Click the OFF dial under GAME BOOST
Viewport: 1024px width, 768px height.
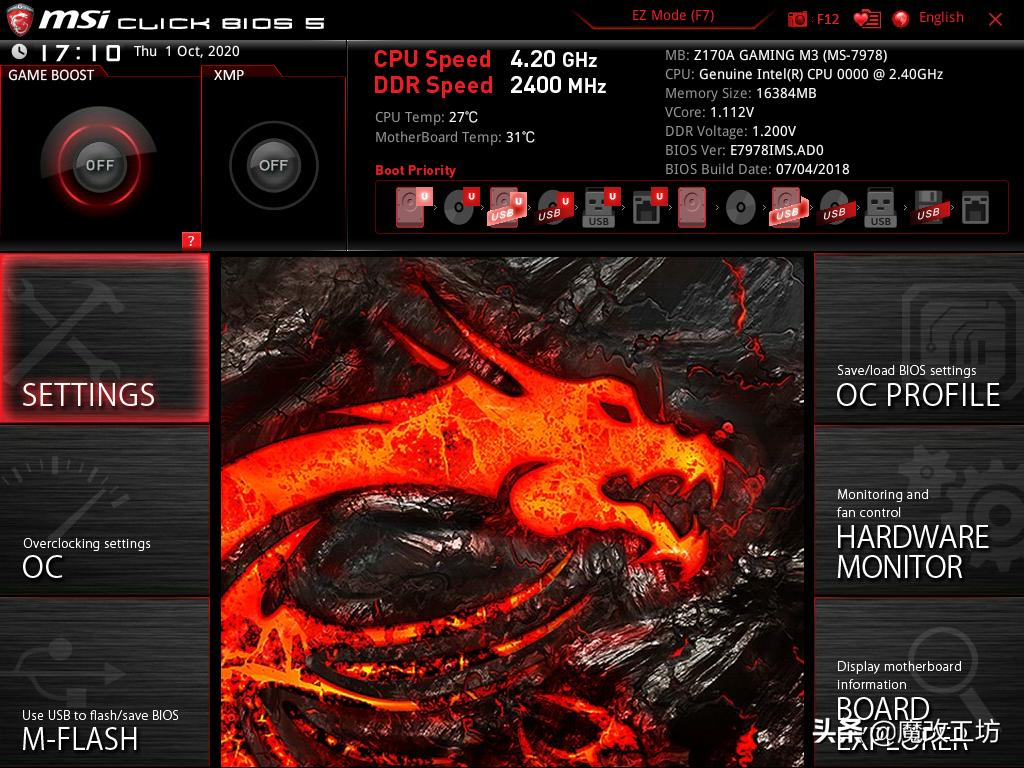(100, 165)
